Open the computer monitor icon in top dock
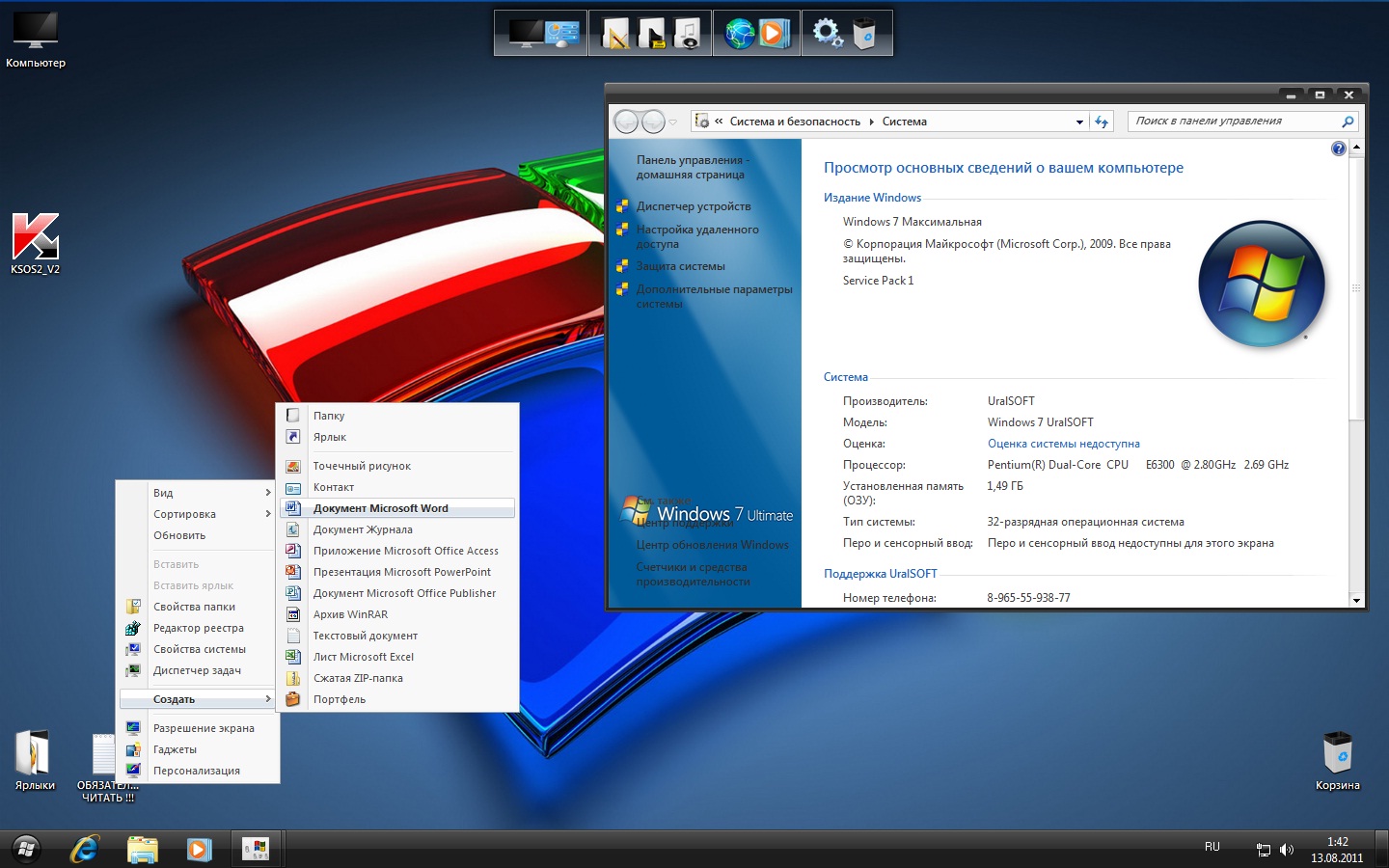This screenshot has width=1389, height=868. point(527,34)
